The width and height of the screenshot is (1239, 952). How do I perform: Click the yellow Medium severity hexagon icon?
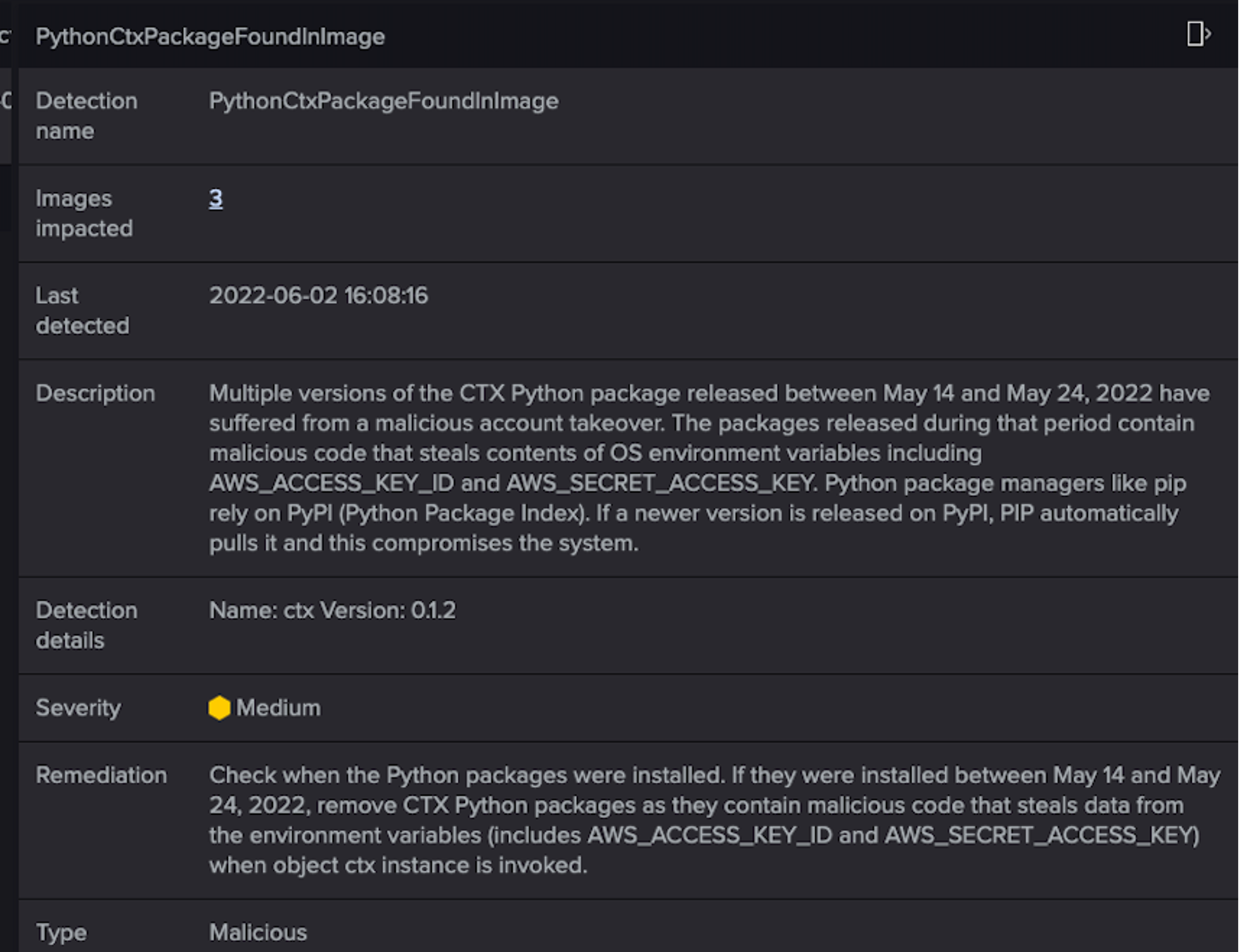click(x=219, y=708)
